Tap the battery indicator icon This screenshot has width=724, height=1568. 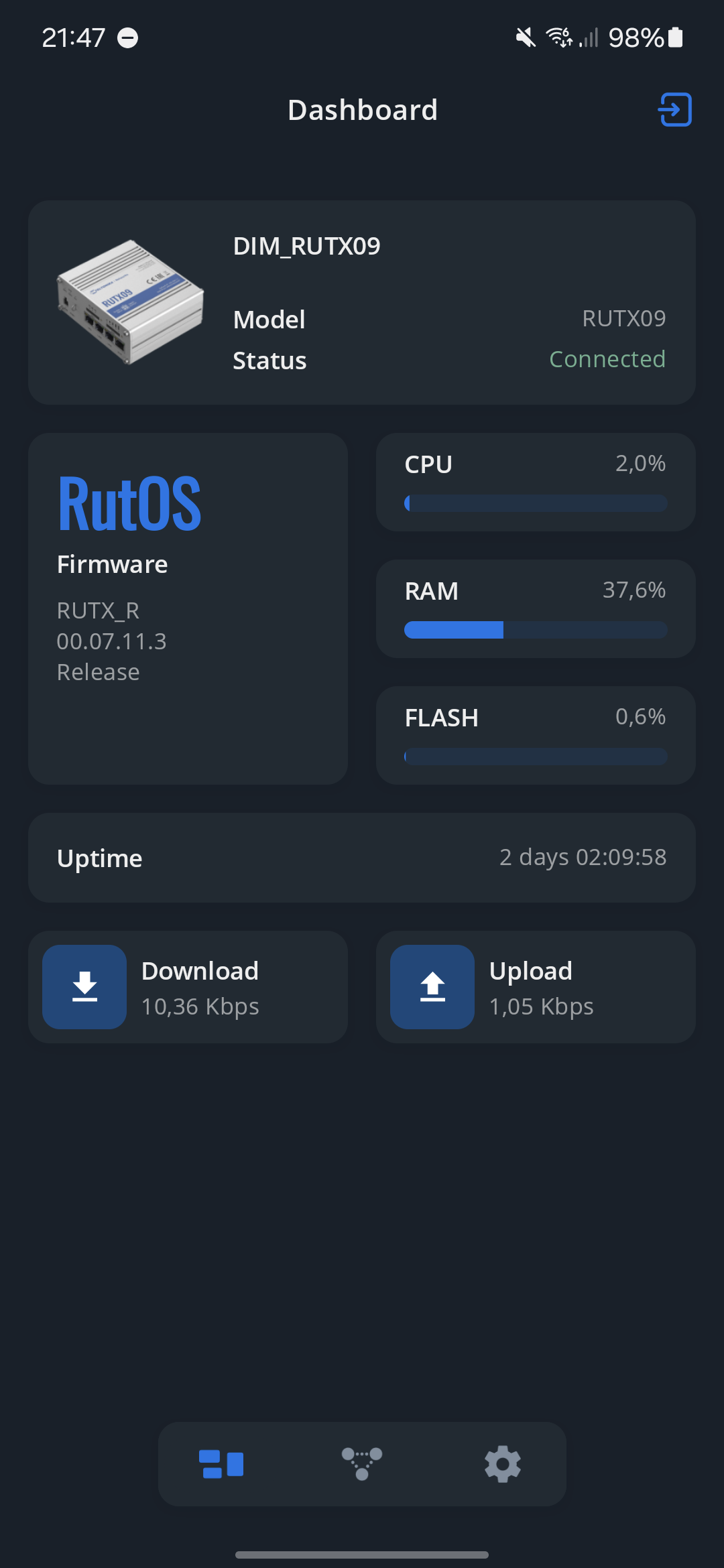click(x=676, y=38)
